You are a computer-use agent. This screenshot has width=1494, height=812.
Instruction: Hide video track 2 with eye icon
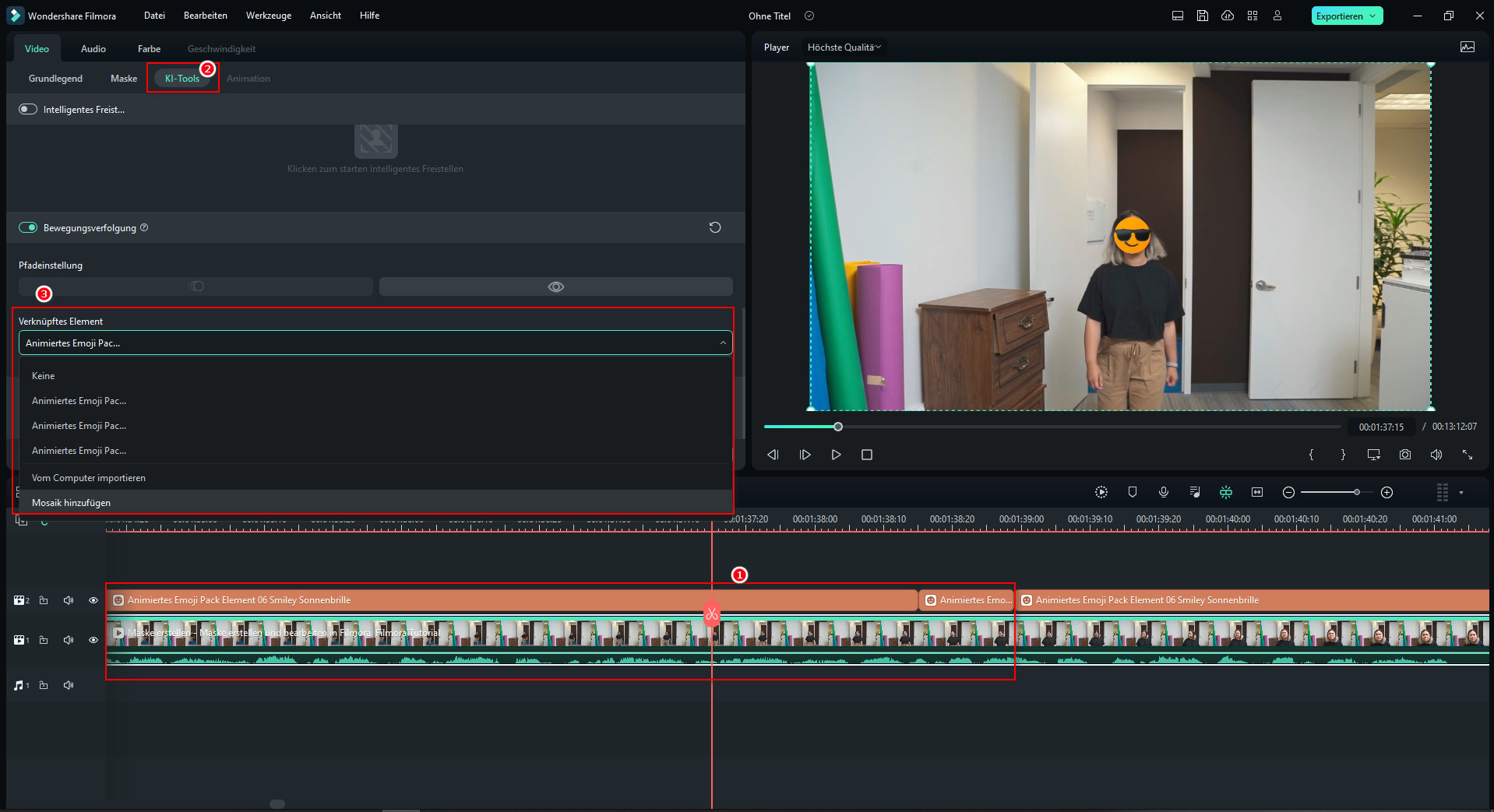point(93,600)
